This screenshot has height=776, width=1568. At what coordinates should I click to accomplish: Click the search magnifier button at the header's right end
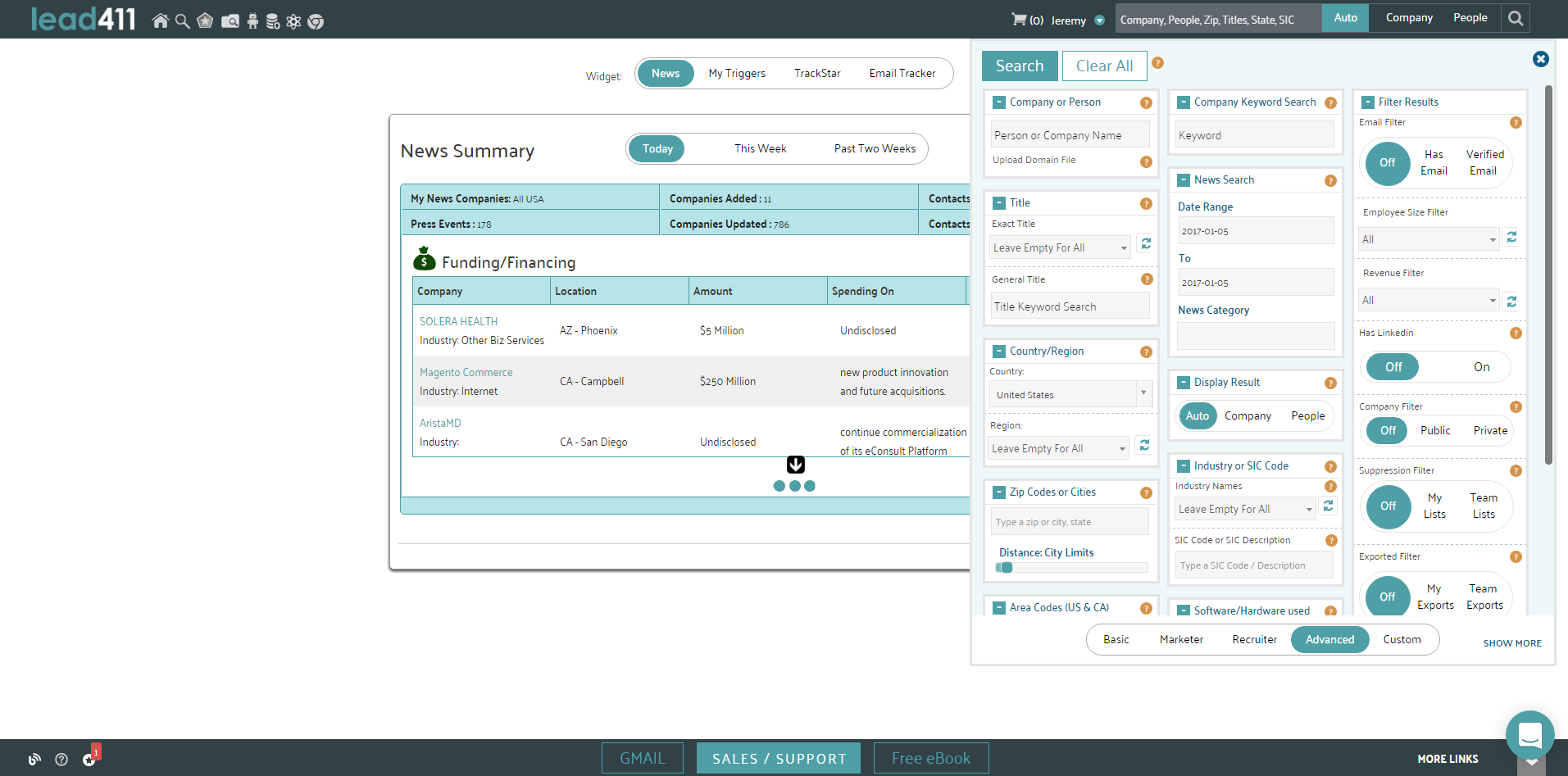pos(1516,18)
